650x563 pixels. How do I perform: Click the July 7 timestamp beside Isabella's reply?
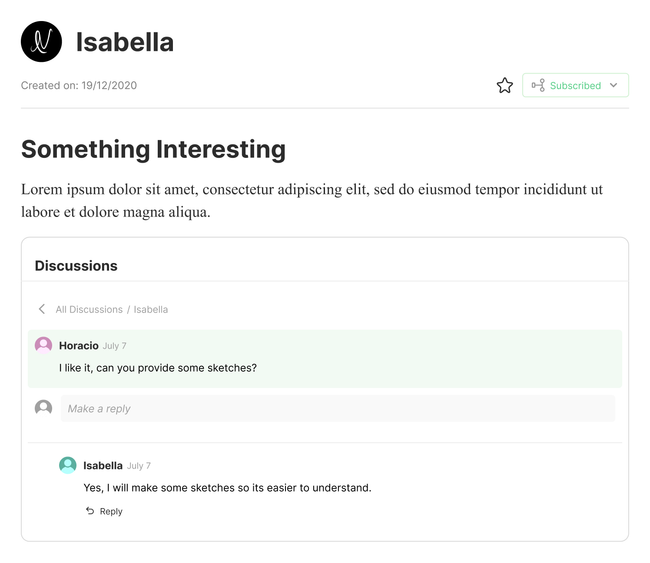point(139,466)
